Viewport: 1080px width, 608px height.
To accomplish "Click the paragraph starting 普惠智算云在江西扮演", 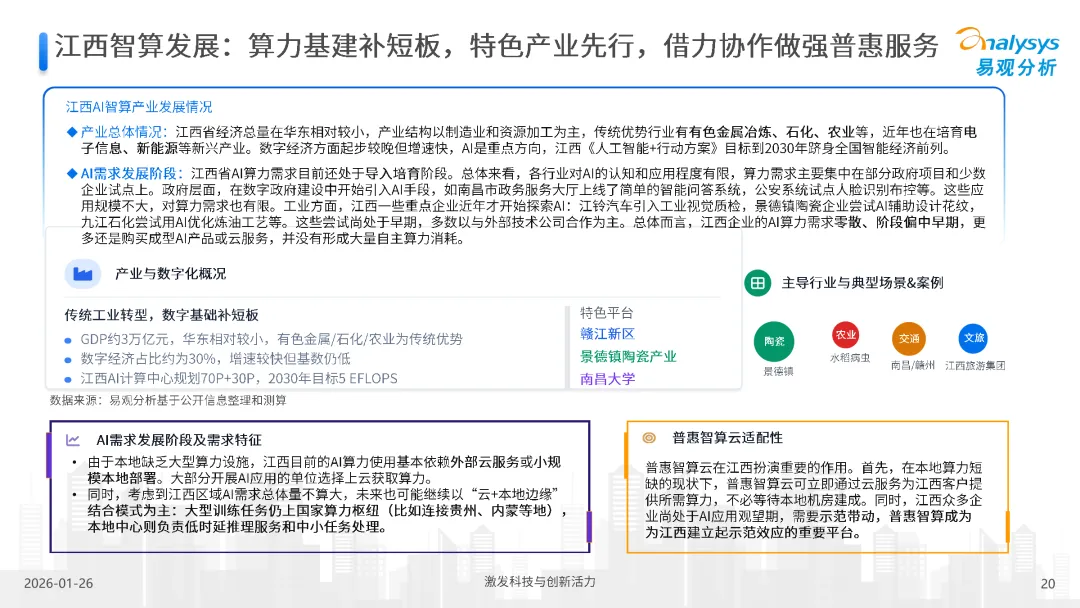I will tap(814, 500).
